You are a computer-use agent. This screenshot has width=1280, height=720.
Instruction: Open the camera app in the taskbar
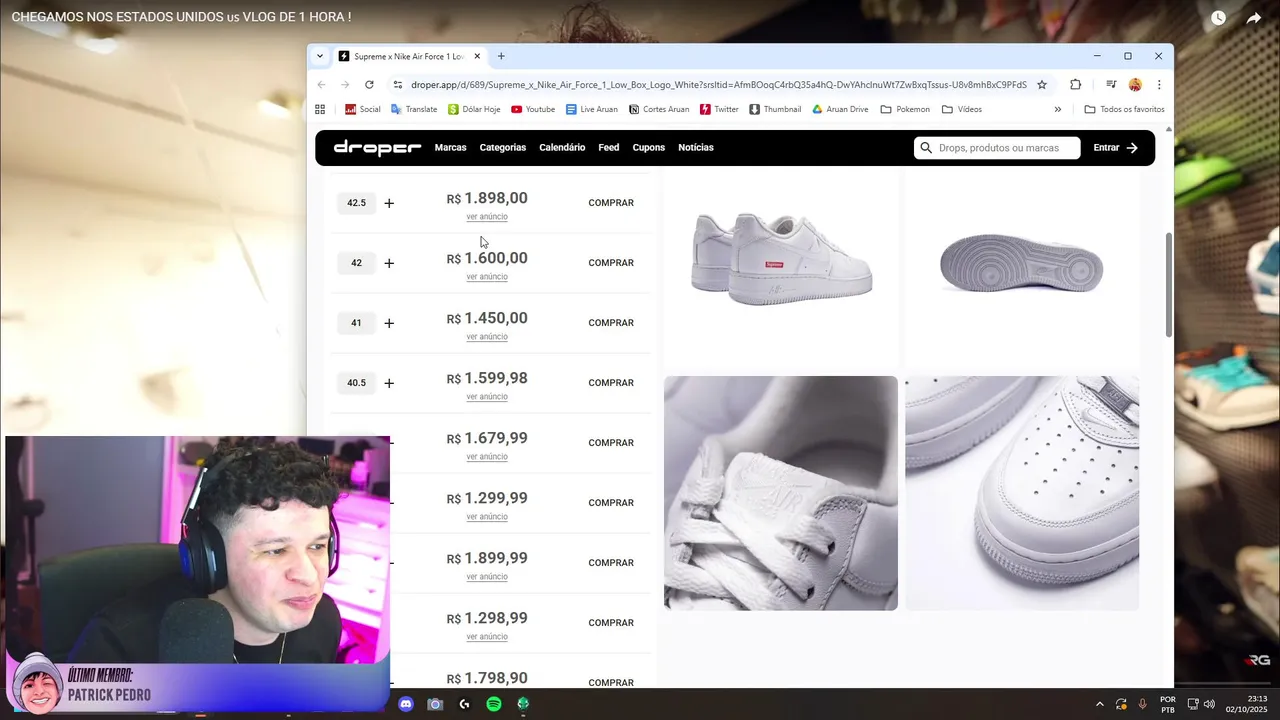coord(435,704)
